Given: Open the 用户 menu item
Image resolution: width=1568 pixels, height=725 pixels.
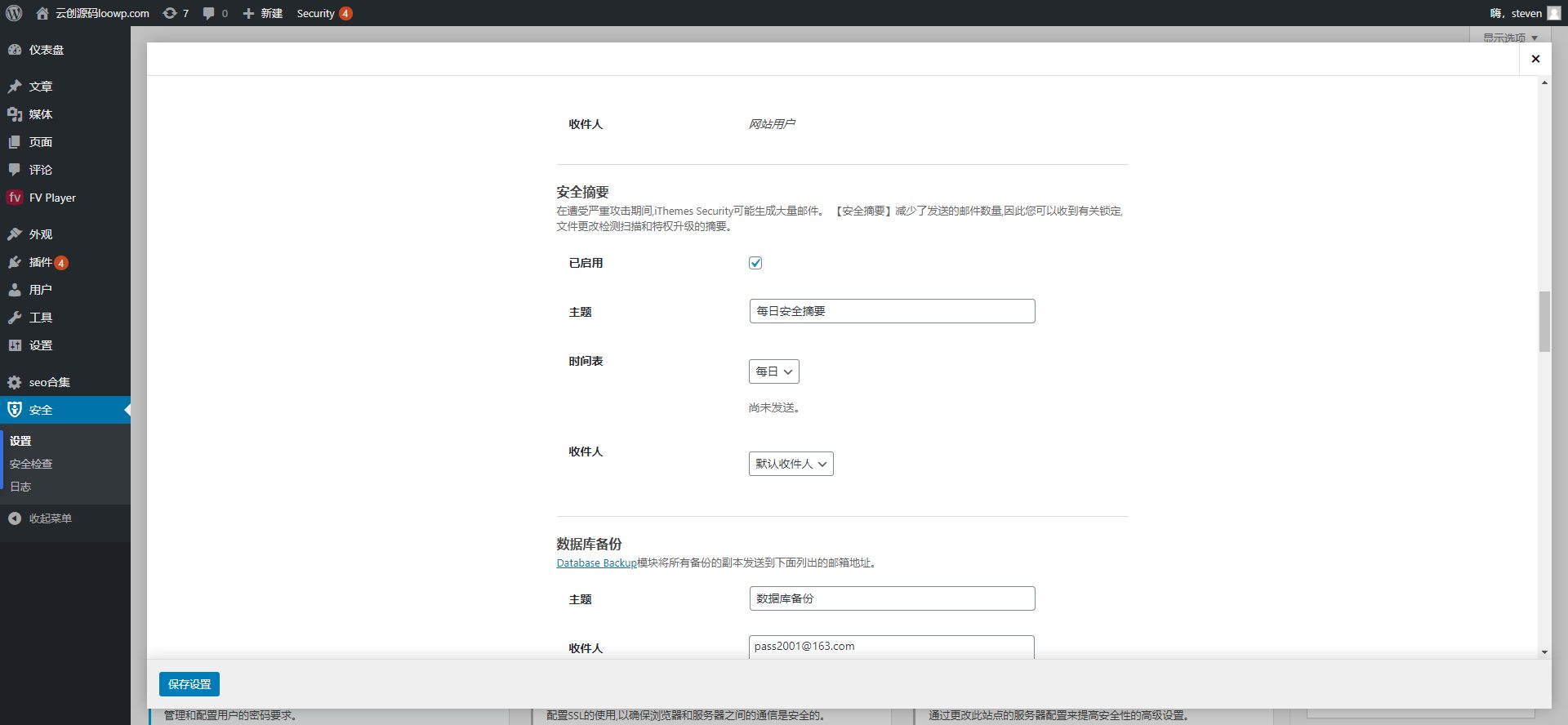Looking at the screenshot, I should [x=65, y=290].
